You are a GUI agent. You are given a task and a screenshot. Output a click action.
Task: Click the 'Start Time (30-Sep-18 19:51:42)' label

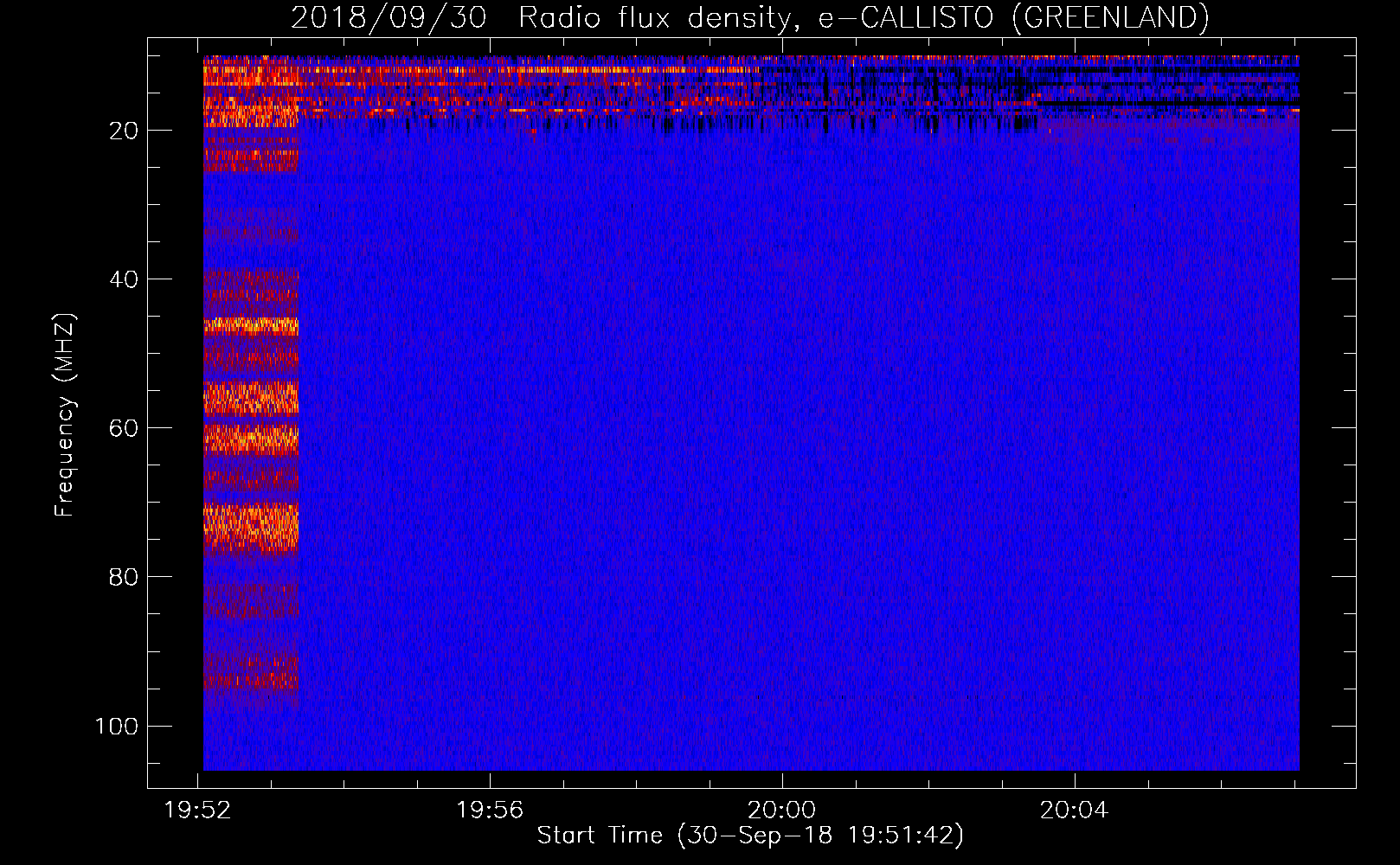tap(750, 836)
